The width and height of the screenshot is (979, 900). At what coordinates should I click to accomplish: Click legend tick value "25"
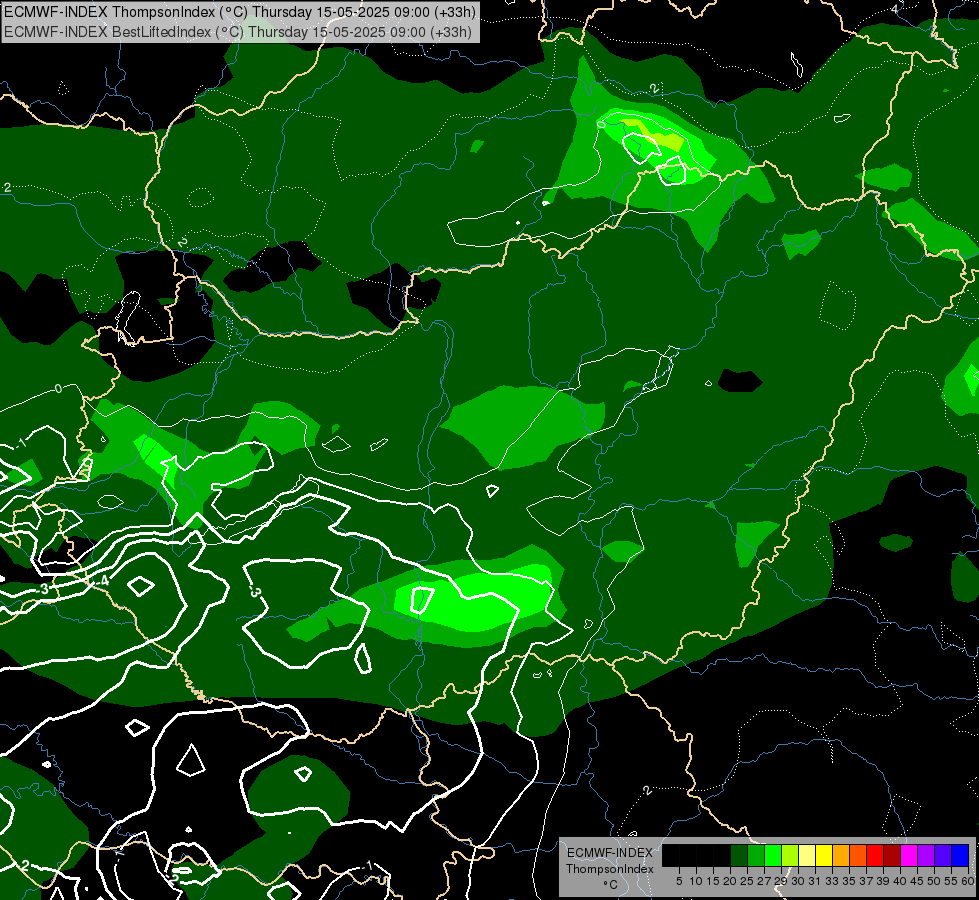[x=747, y=881]
